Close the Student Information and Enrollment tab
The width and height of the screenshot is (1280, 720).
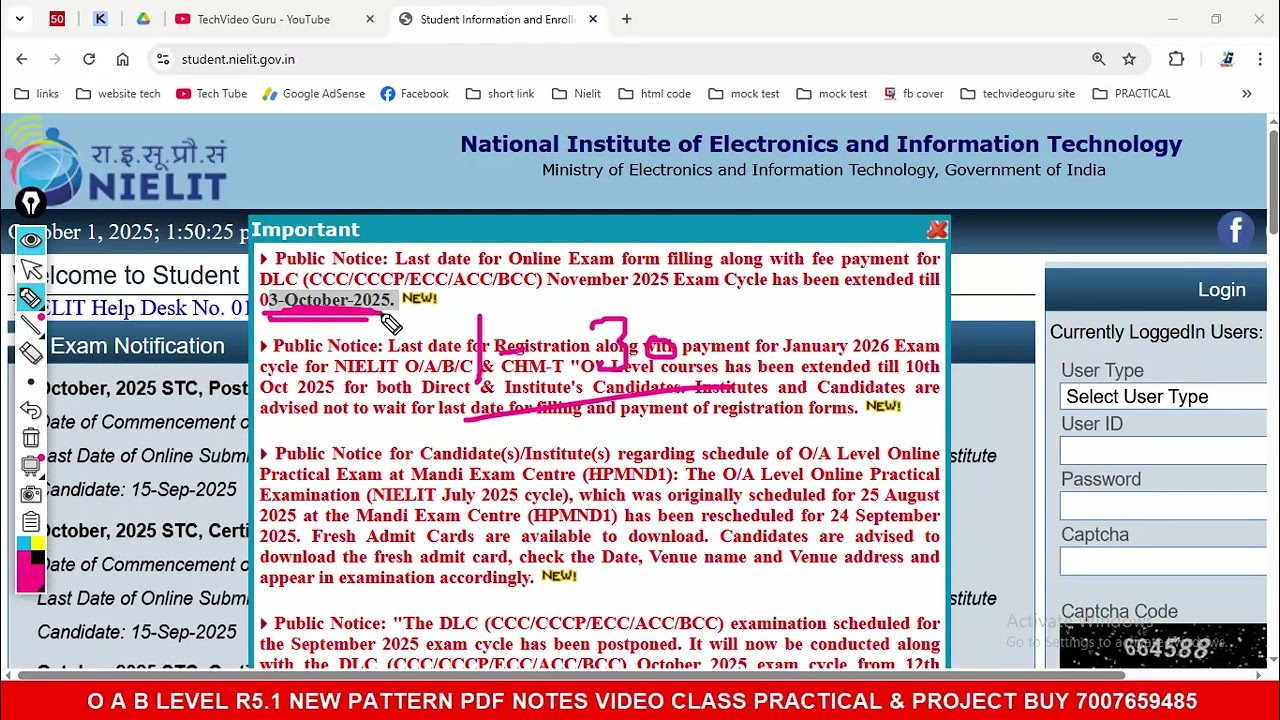pyautogui.click(x=593, y=19)
